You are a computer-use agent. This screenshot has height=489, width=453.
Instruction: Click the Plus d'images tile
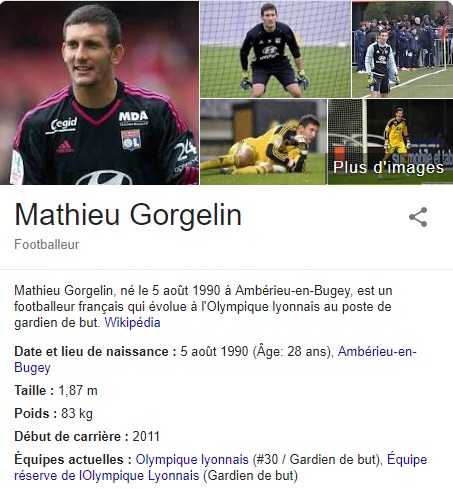(391, 142)
